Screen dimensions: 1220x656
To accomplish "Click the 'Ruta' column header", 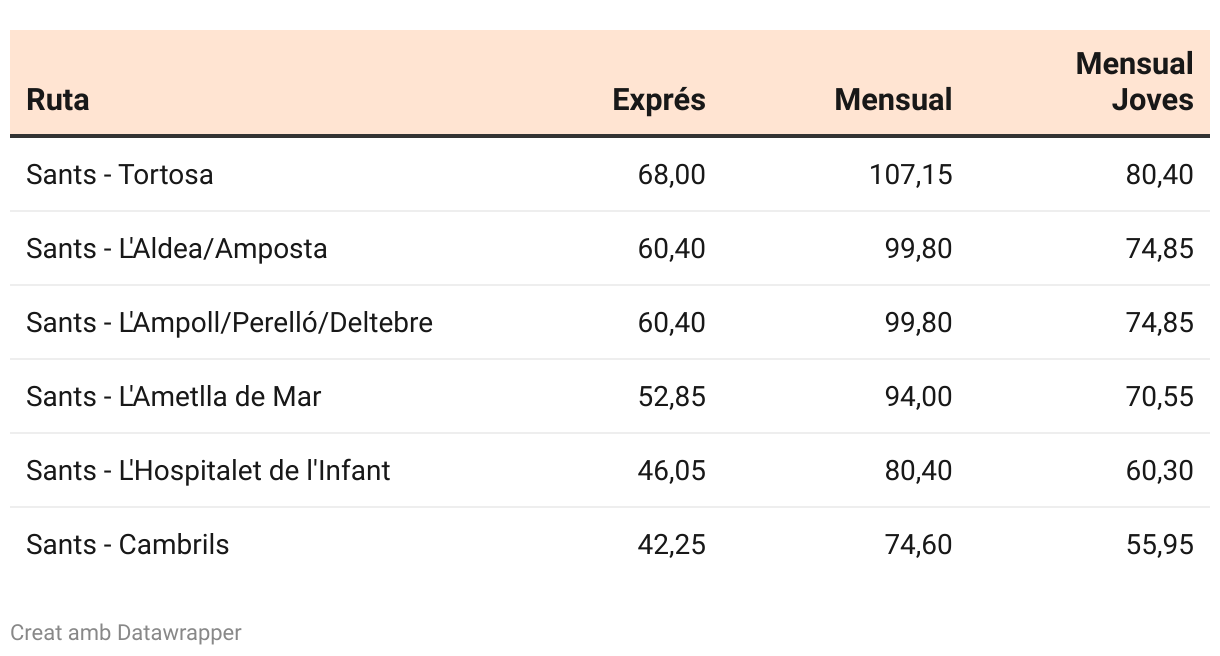I will tap(57, 100).
